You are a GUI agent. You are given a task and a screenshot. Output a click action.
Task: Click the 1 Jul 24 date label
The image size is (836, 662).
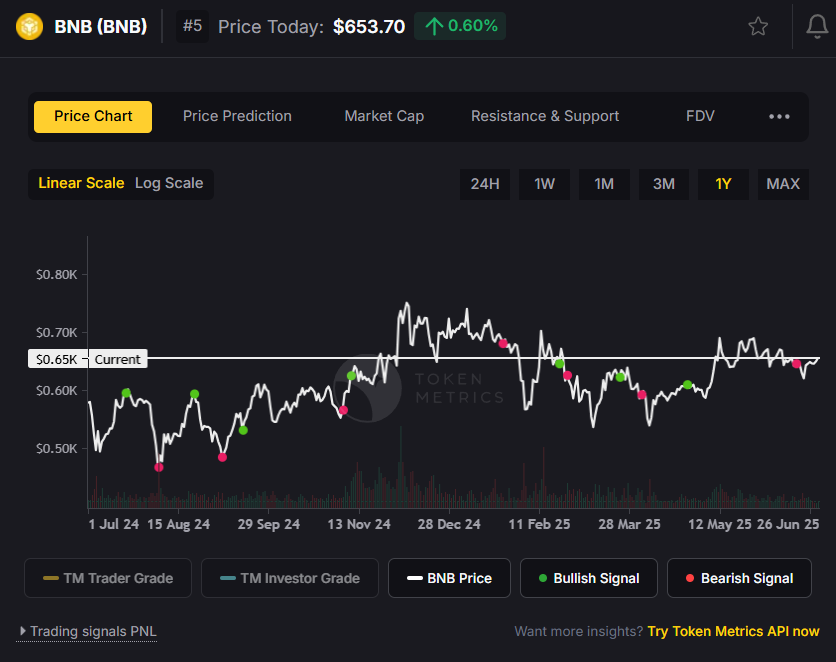coord(114,524)
